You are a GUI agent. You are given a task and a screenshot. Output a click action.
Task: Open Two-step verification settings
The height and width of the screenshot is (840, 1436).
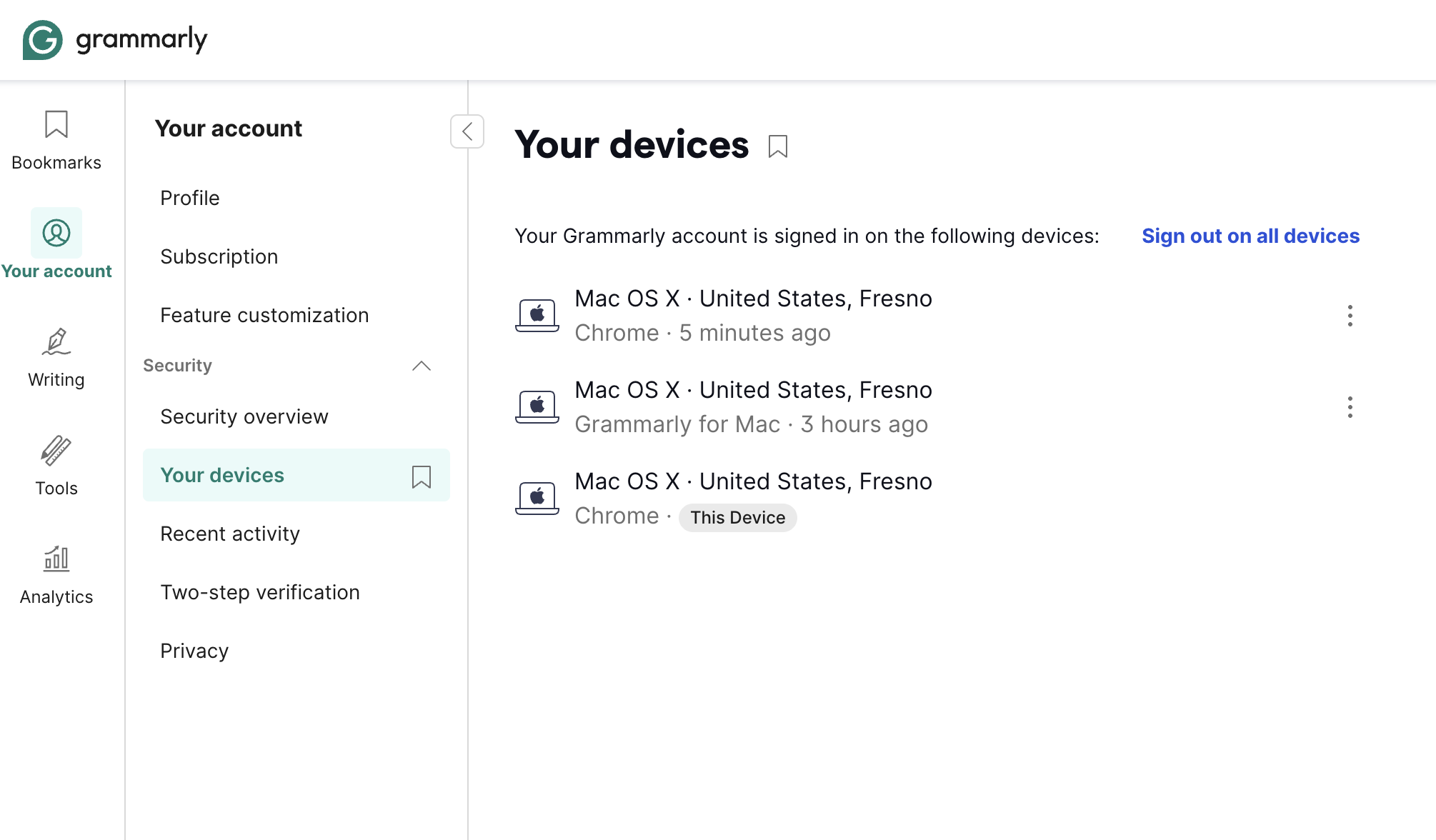pyautogui.click(x=260, y=592)
